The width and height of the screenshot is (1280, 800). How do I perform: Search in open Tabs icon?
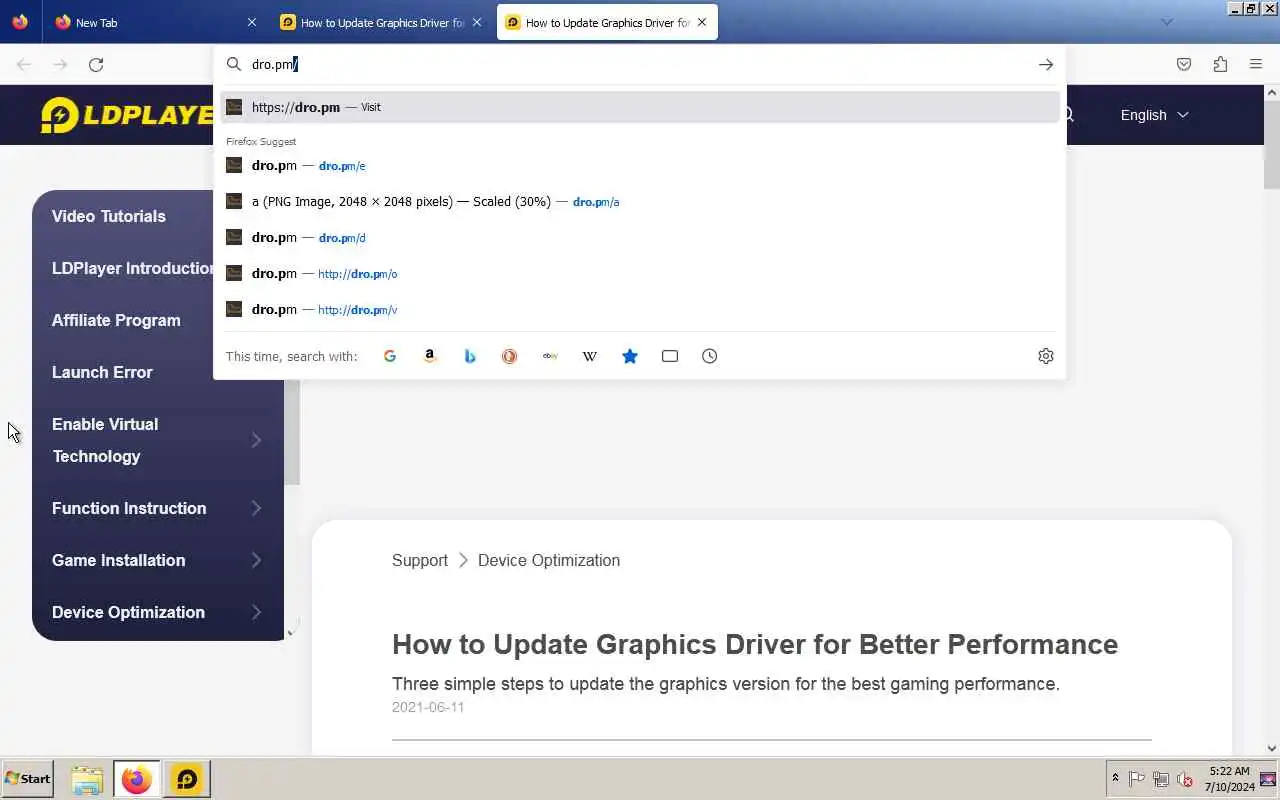pyautogui.click(x=670, y=356)
